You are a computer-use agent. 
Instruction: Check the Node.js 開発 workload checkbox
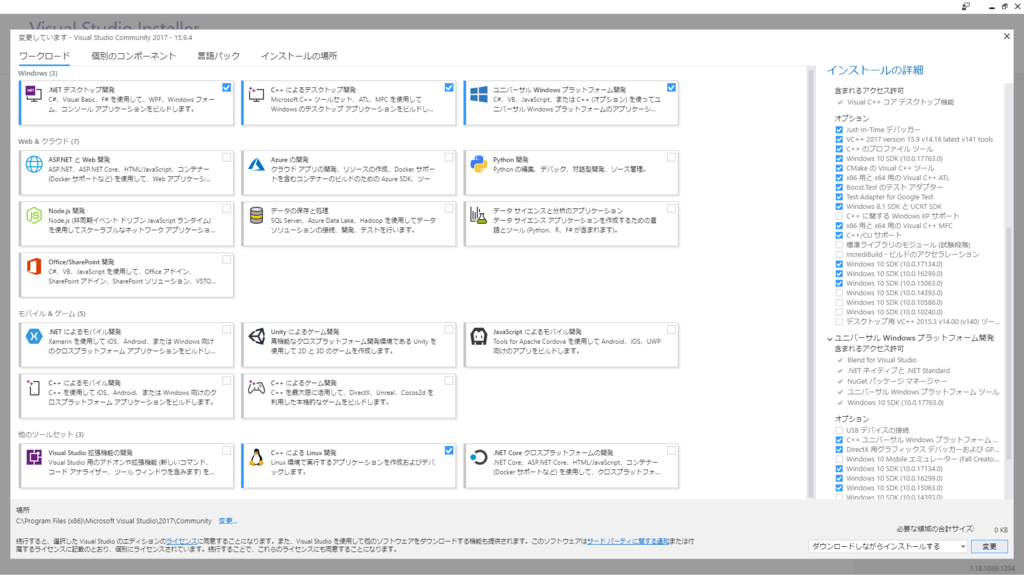226,208
